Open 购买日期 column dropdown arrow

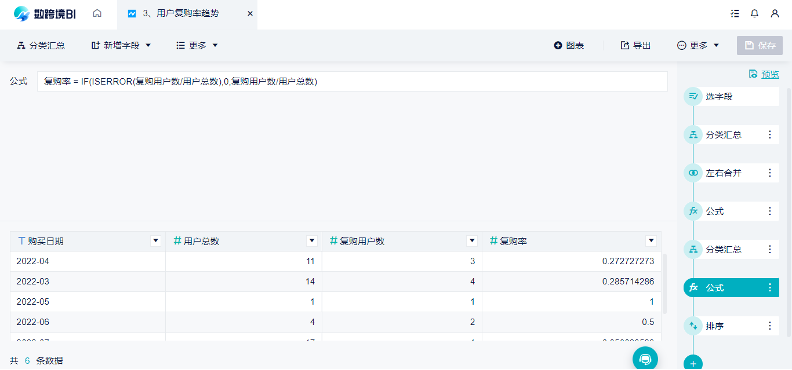[156, 241]
